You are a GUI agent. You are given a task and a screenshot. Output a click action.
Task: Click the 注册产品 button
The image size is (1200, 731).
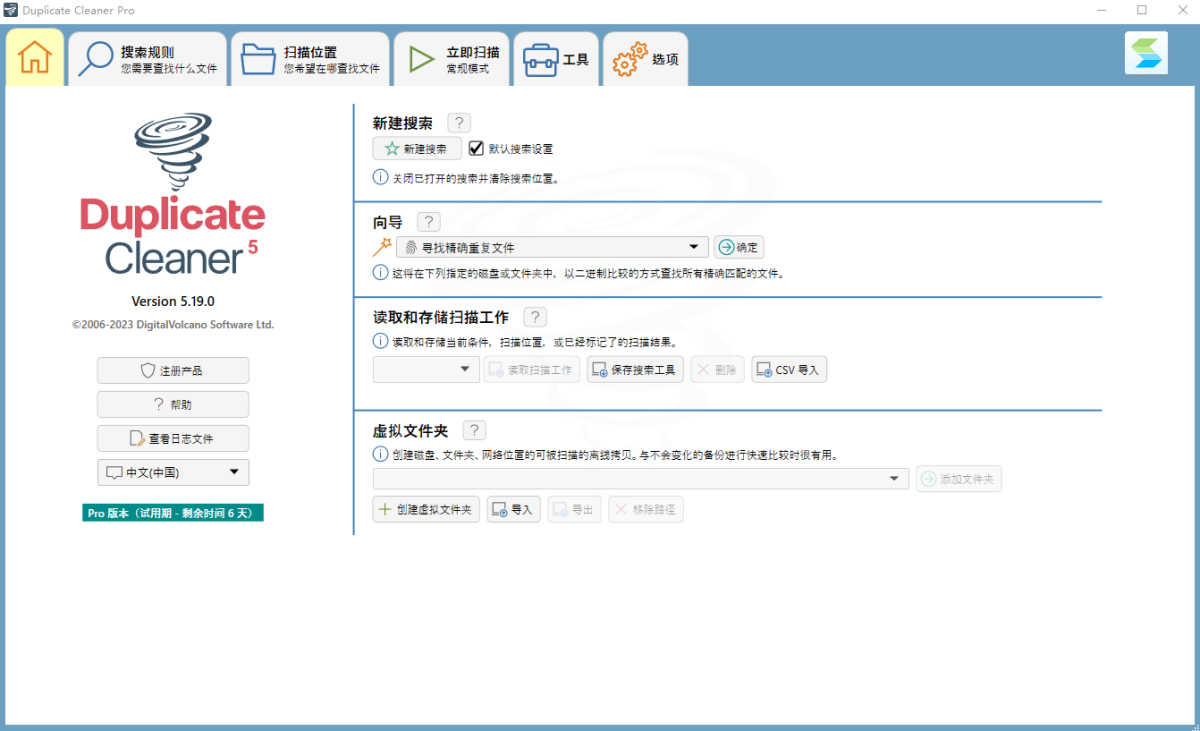click(173, 370)
